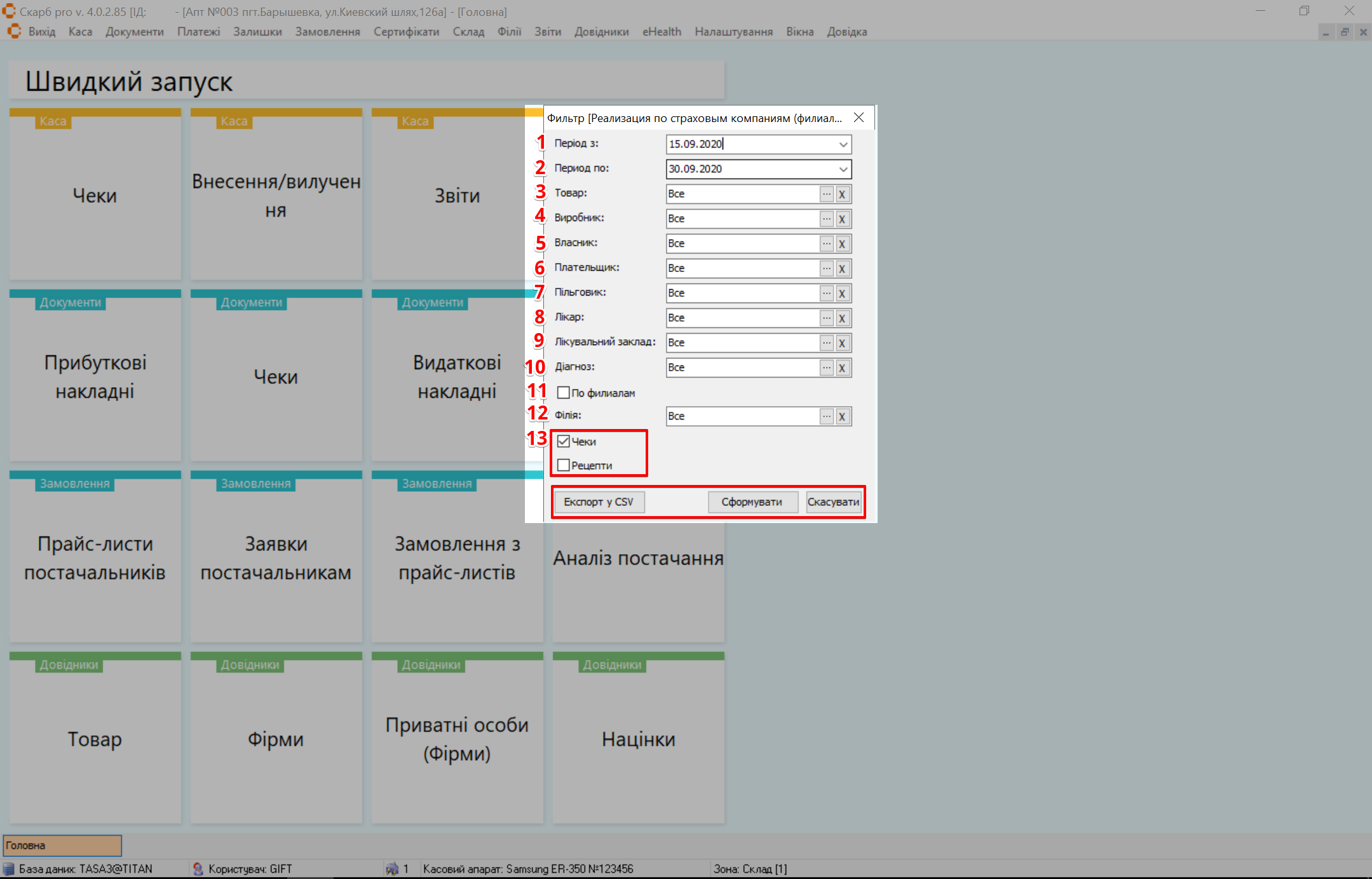Open the browse dialog for Власник field
1372x879 pixels.
coord(826,243)
